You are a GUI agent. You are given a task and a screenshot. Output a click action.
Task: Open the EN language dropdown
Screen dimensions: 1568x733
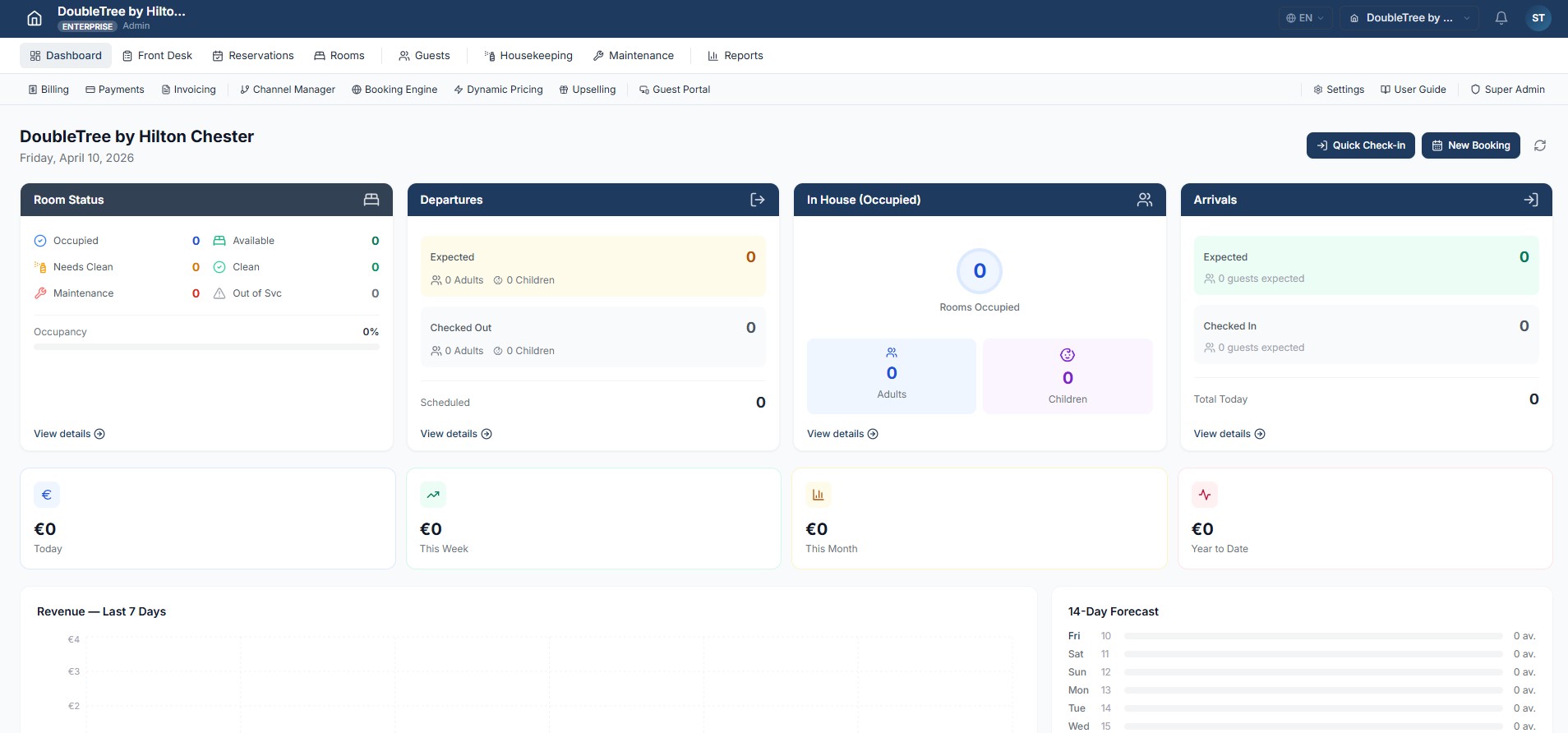1305,18
